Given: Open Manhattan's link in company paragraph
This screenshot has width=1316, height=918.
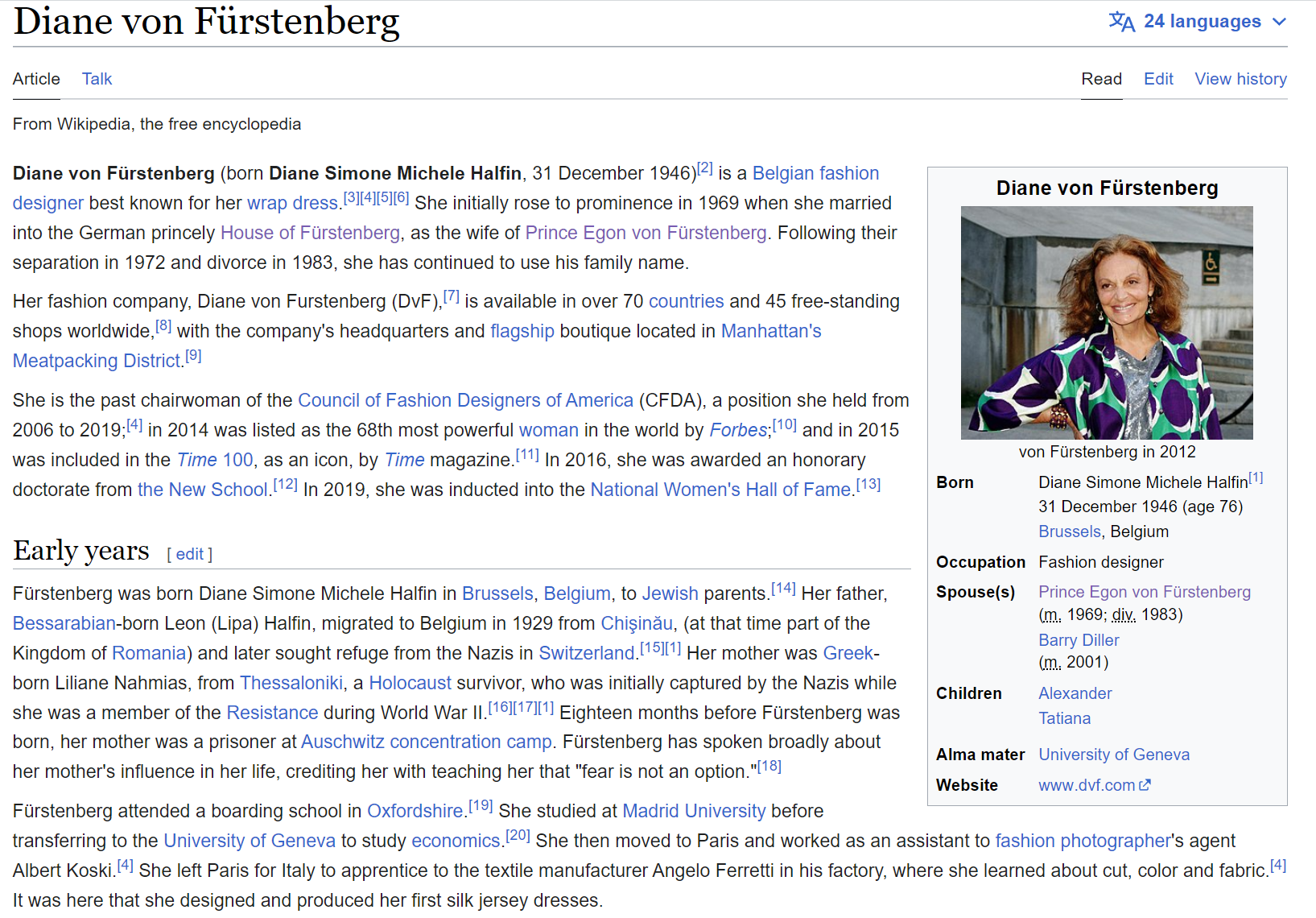Looking at the screenshot, I should pyautogui.click(x=771, y=331).
